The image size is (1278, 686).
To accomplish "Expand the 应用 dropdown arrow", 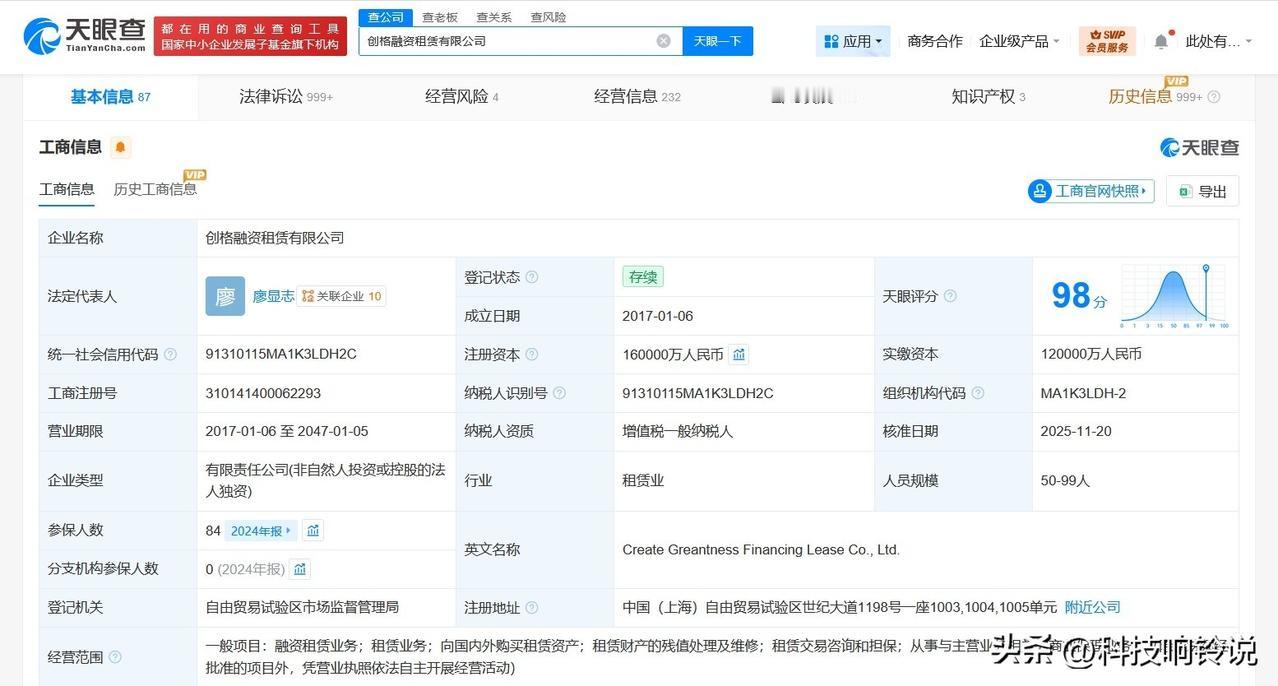I will coord(879,41).
